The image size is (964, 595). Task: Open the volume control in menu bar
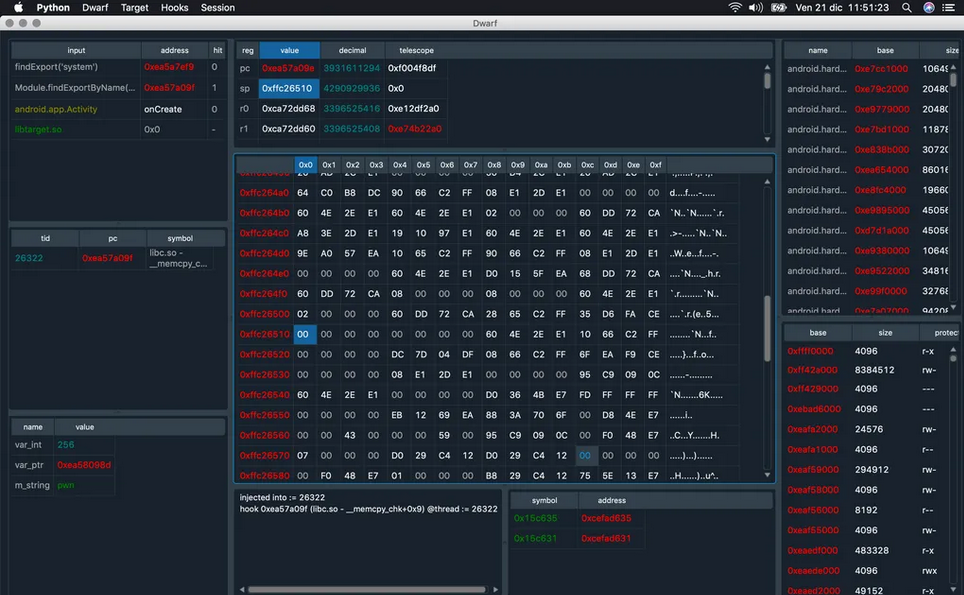click(x=756, y=7)
